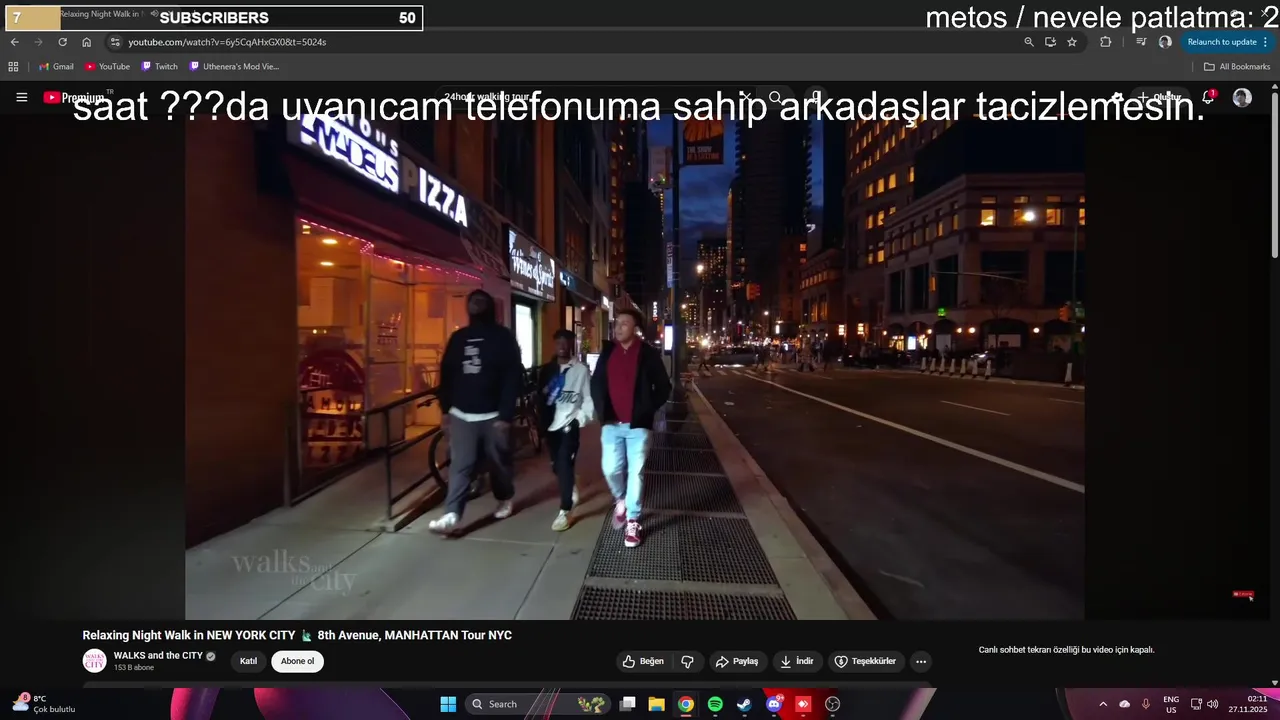
Task: Open the WALKS and the CITY channel avatar
Action: pos(94,661)
